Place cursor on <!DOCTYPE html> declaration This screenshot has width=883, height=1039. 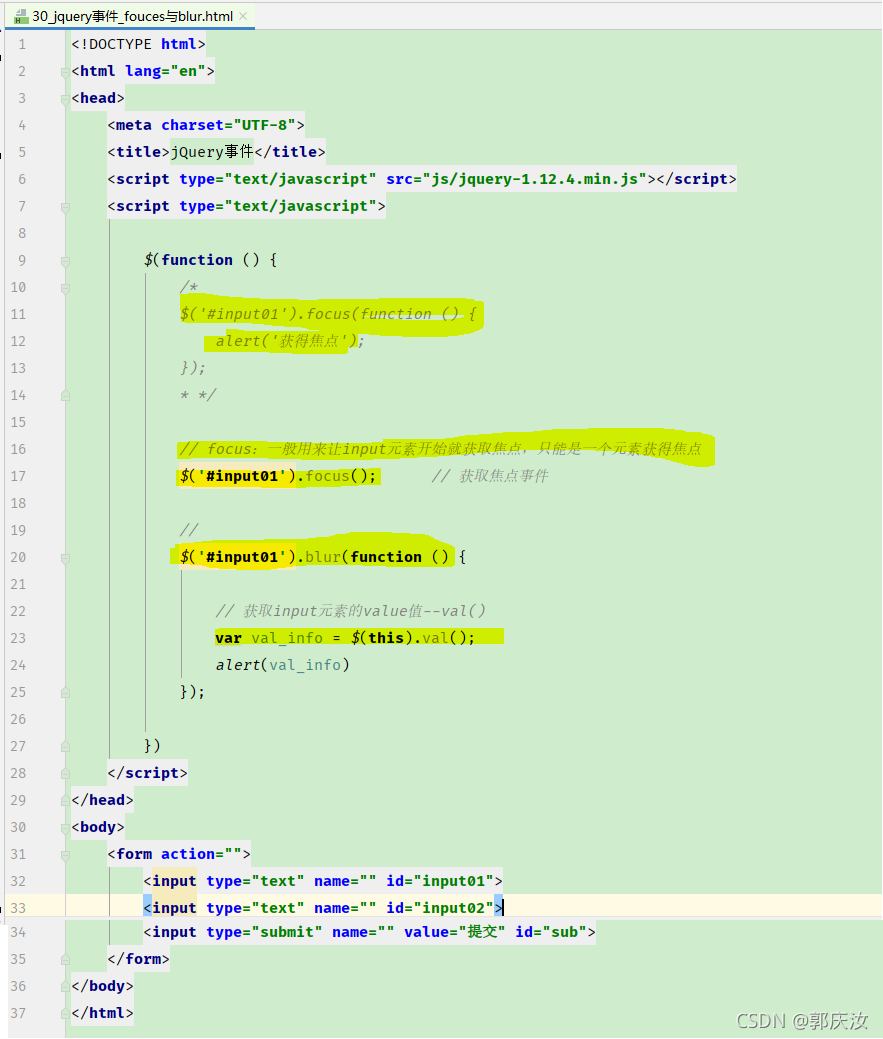(x=138, y=44)
